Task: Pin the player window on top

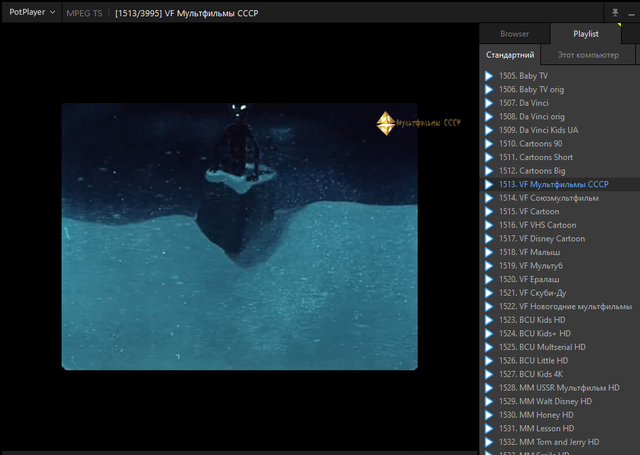Action: 615,13
